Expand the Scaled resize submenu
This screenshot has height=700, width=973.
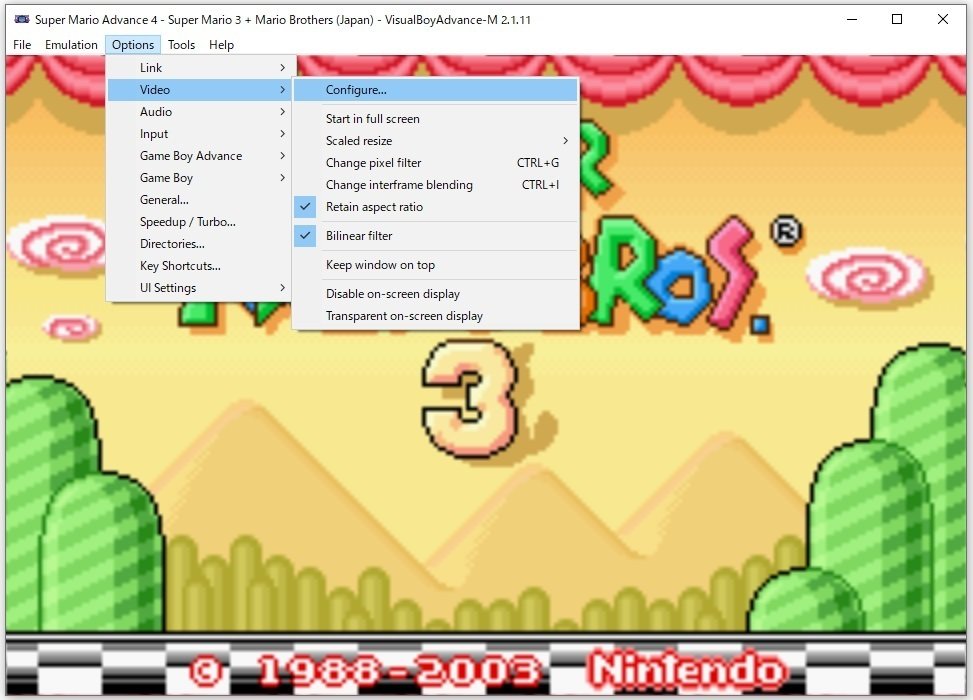tap(436, 141)
